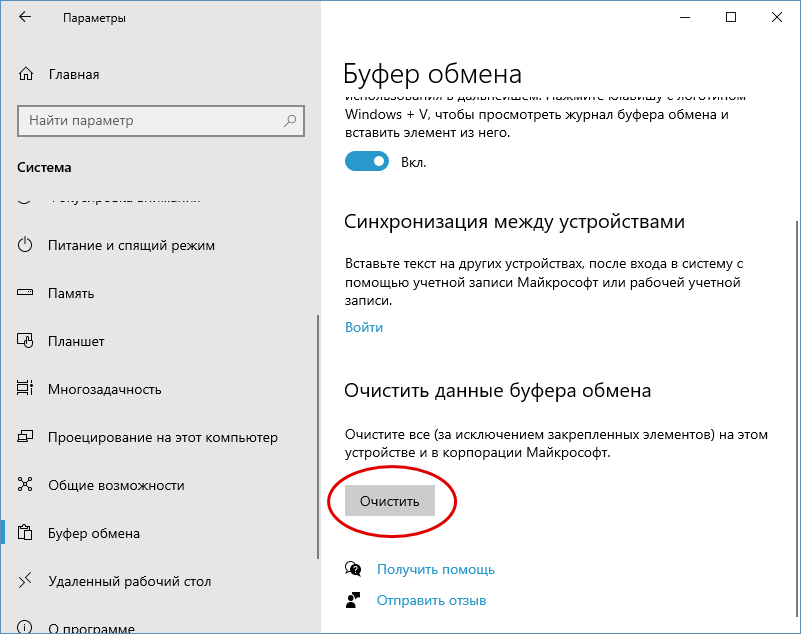Screen dimensions: 801x634
Task: Select the Память storage icon
Action: click(25, 293)
